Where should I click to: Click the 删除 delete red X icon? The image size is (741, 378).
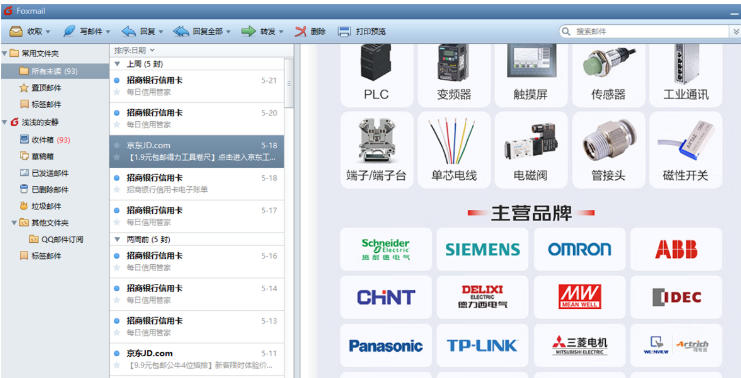pos(301,32)
